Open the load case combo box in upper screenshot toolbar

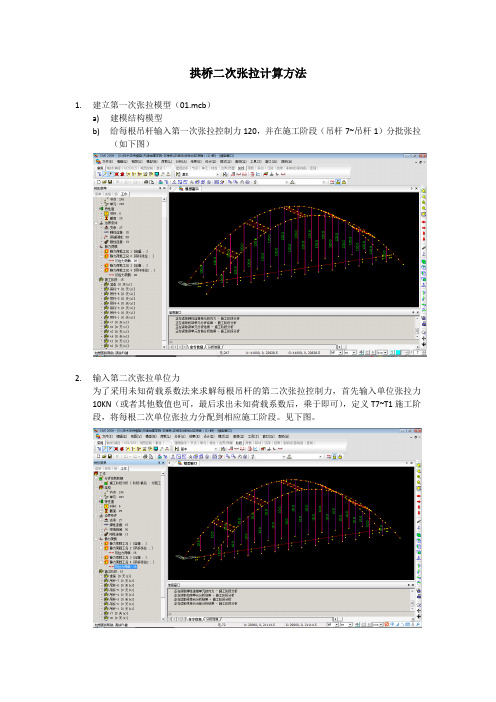(198, 174)
